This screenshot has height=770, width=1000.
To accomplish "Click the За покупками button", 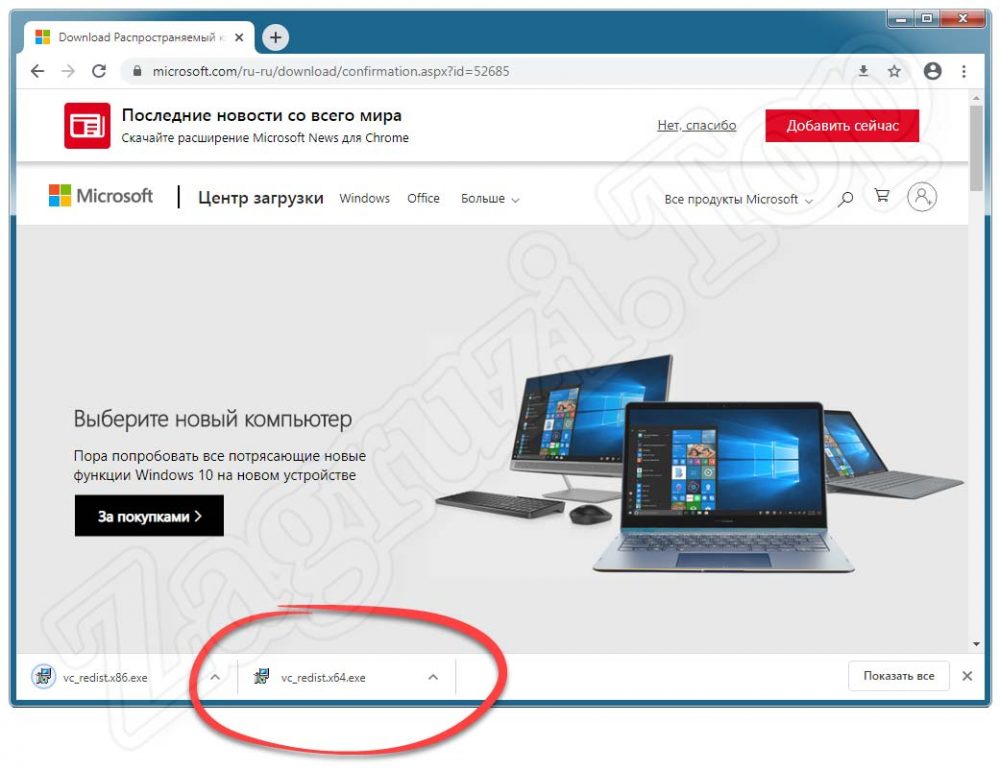I will click(x=149, y=516).
